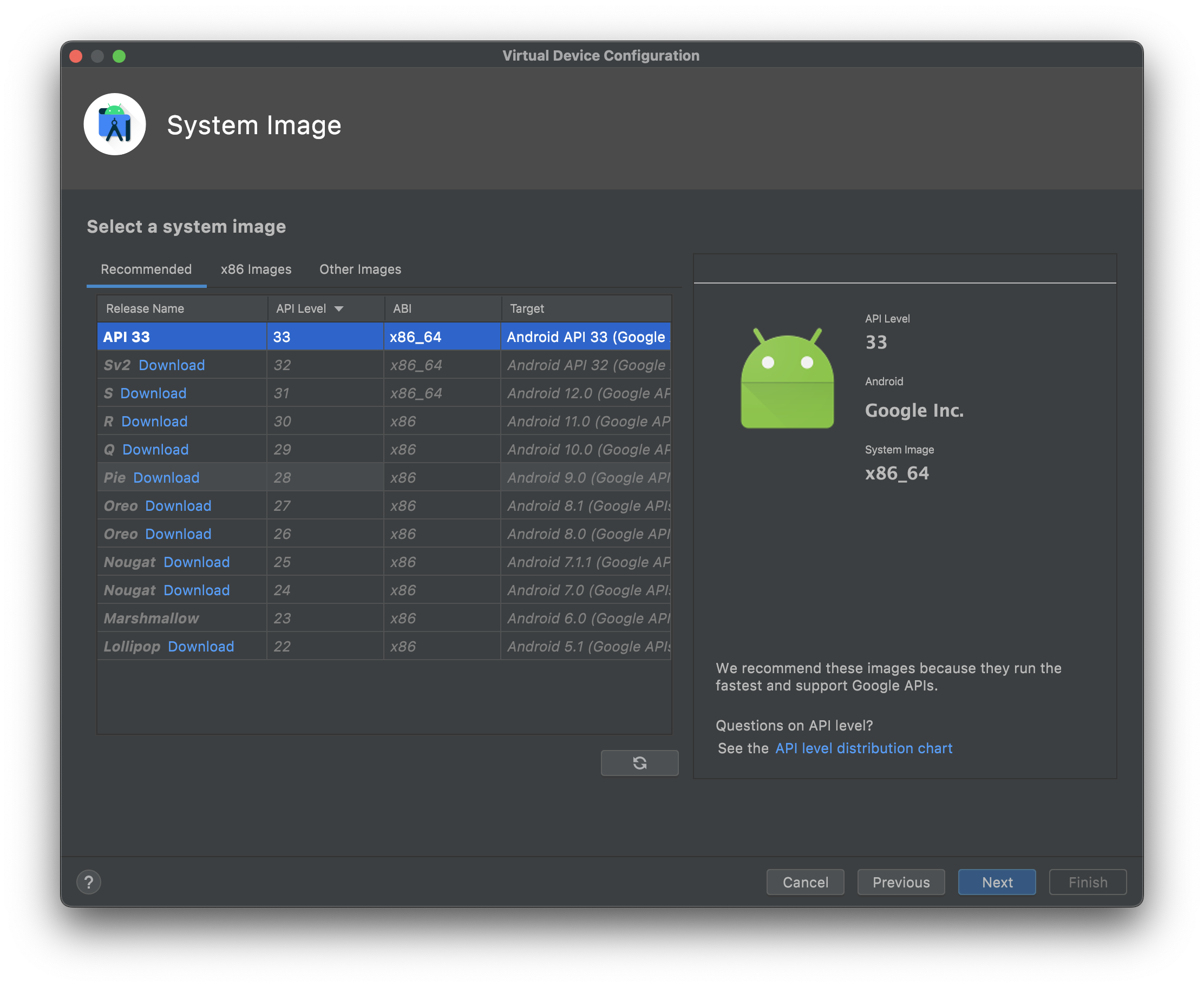Image resolution: width=1204 pixels, height=987 pixels.
Task: Open the API level distribution chart link
Action: click(863, 748)
